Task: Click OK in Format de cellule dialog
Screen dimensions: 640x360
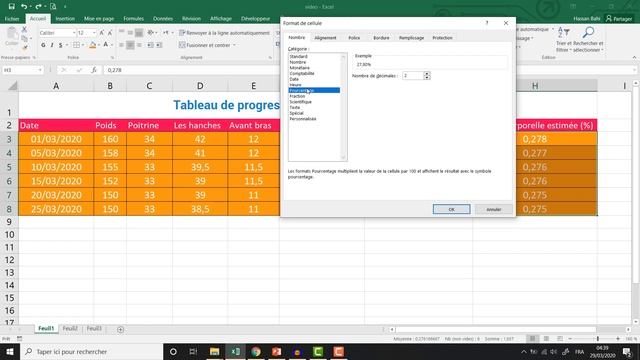Action: [451, 209]
